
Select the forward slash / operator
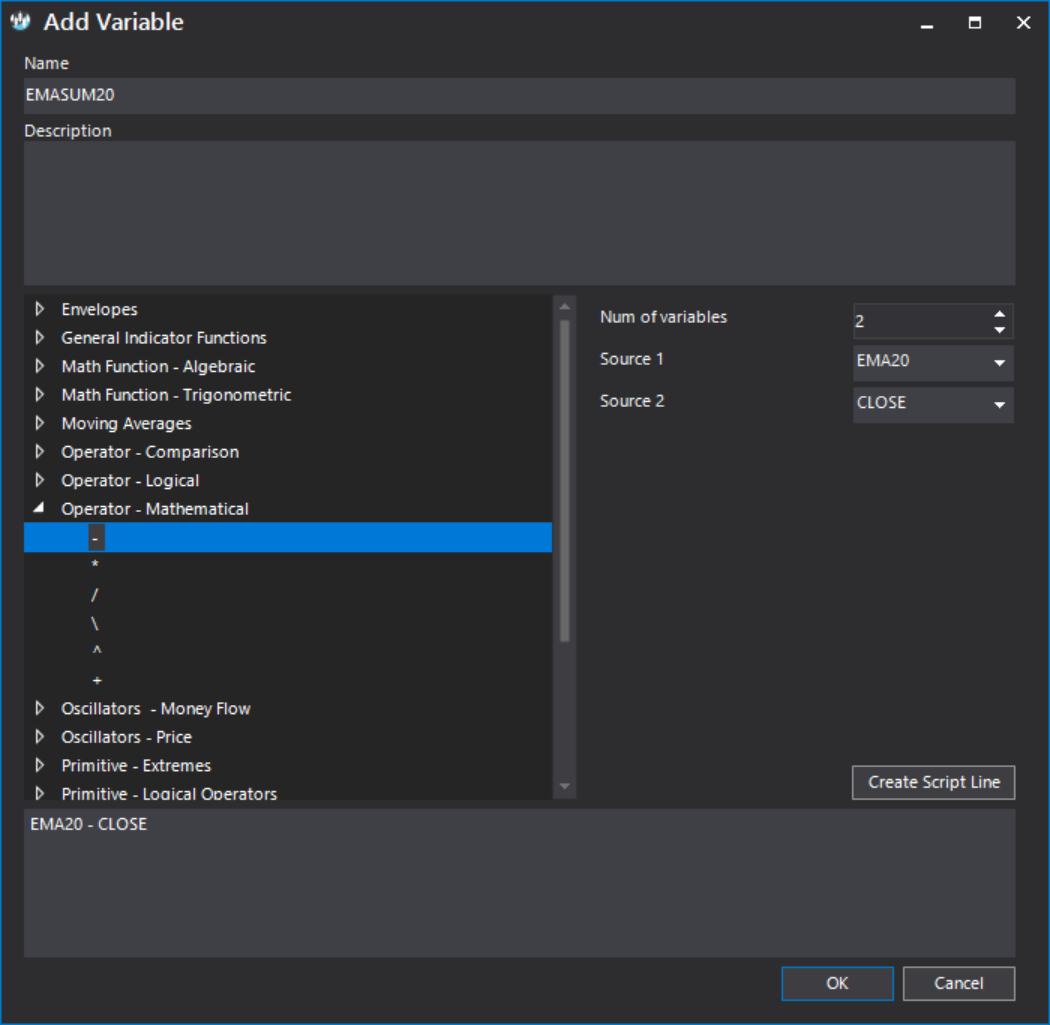tap(95, 595)
